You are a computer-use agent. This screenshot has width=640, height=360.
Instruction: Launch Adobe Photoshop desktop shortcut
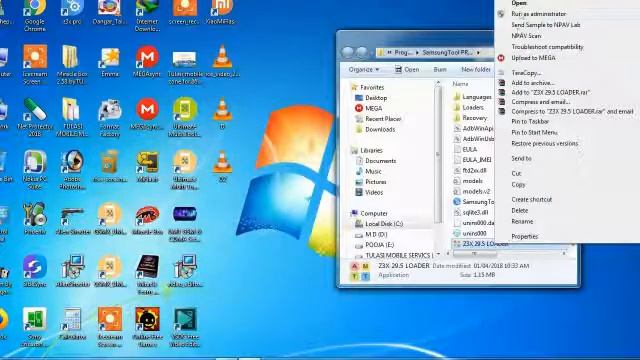point(72,170)
